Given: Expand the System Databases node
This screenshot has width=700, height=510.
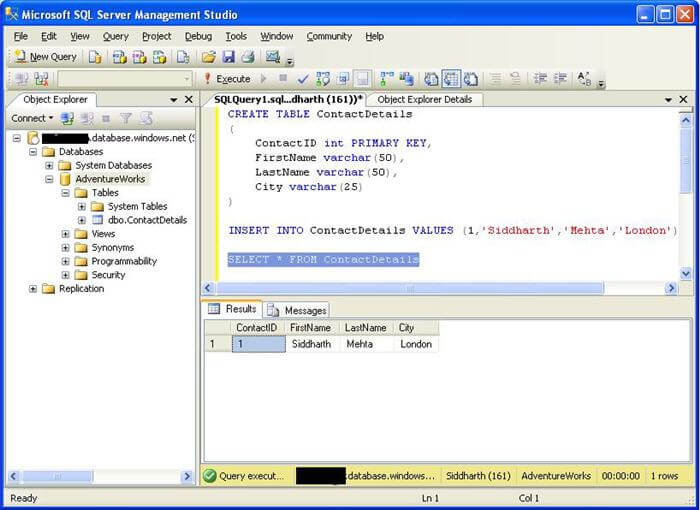Looking at the screenshot, I should [x=49, y=166].
